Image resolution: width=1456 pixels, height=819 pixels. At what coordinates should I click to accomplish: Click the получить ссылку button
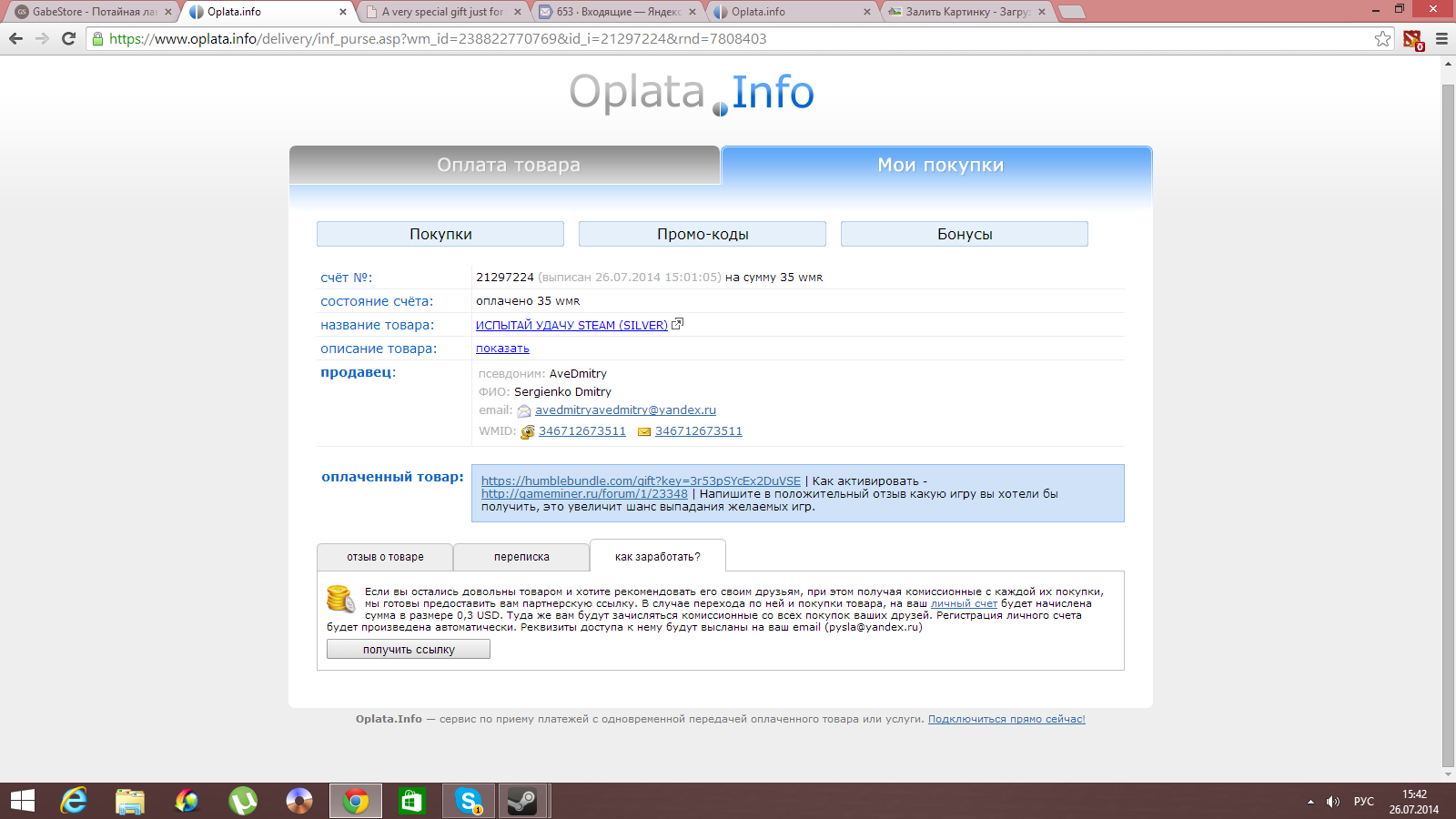coord(409,649)
